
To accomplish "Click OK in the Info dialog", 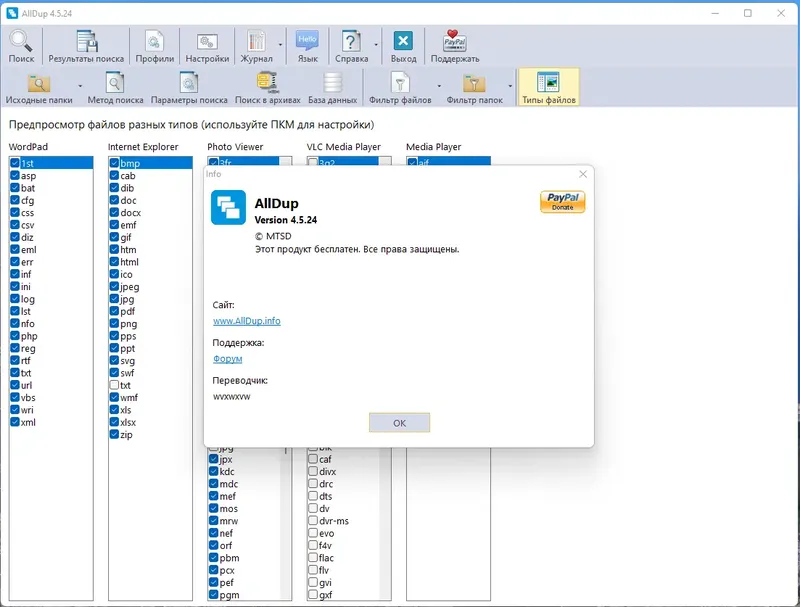I will [x=399, y=423].
